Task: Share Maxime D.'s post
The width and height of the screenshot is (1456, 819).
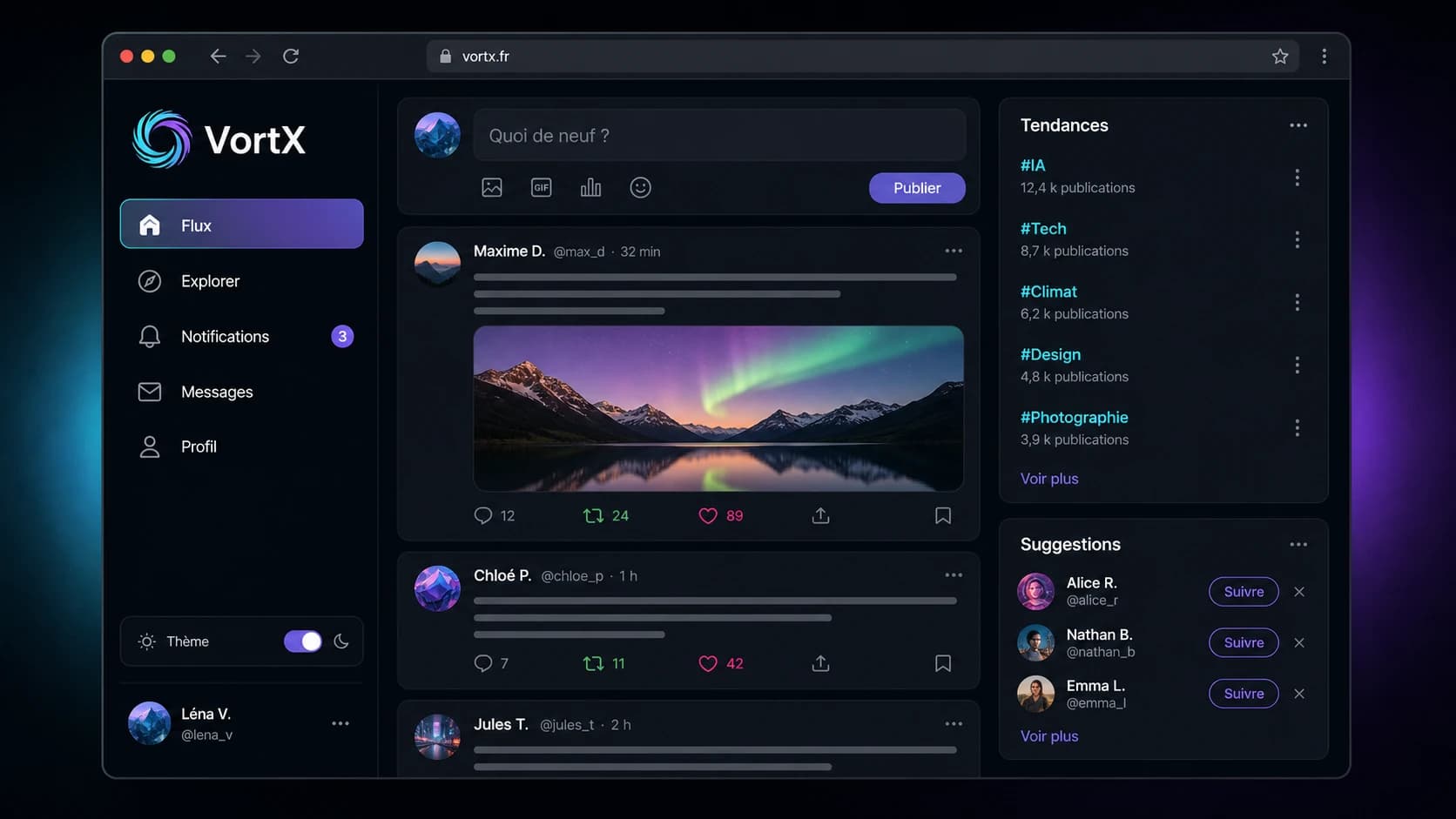Action: (820, 515)
